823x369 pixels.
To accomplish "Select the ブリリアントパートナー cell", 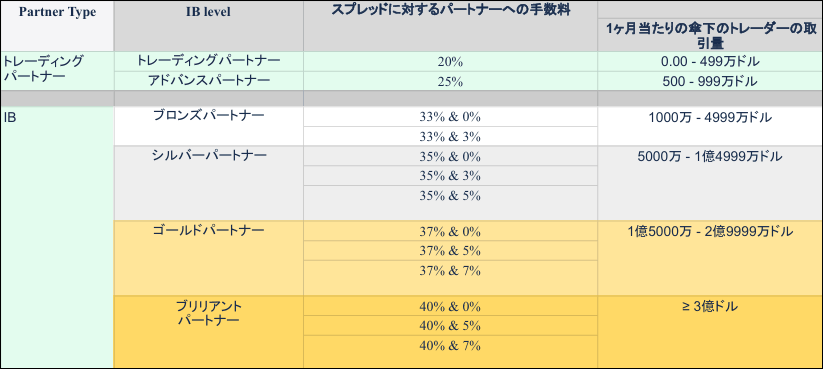I will 208,332.
